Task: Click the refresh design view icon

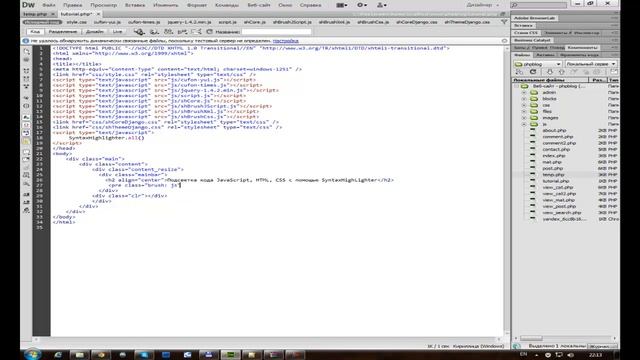Action: coord(209,31)
